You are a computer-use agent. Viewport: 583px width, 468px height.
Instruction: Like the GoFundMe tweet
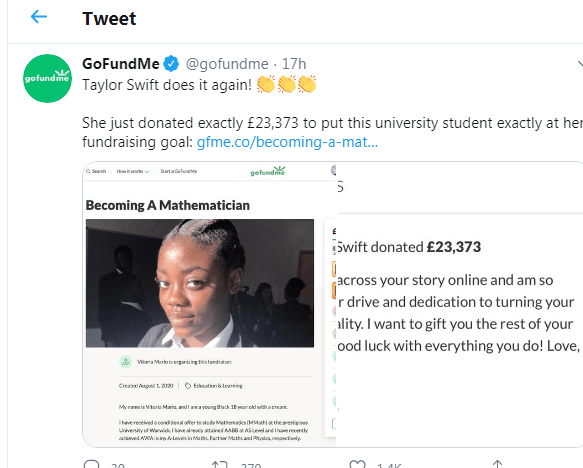click(357, 464)
